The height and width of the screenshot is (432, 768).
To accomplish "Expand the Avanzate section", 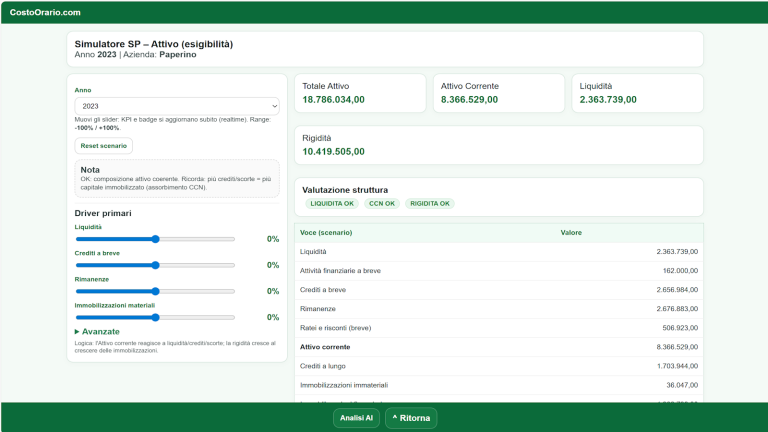I will point(97,331).
